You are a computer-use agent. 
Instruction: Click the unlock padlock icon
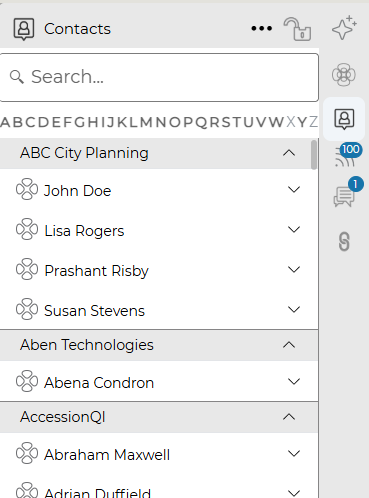coord(297,29)
